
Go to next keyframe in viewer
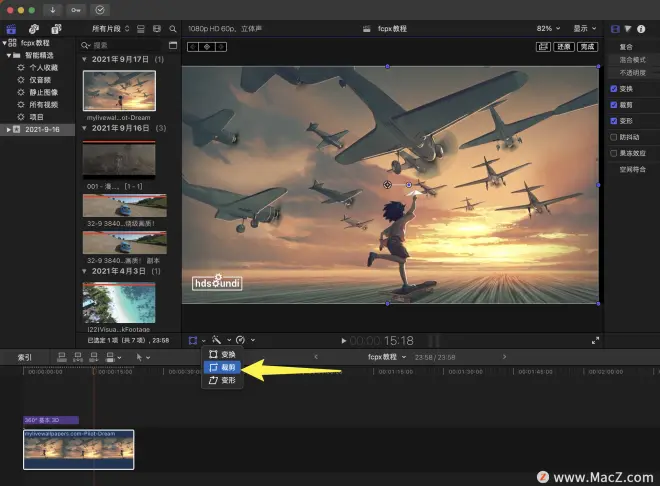[221, 47]
